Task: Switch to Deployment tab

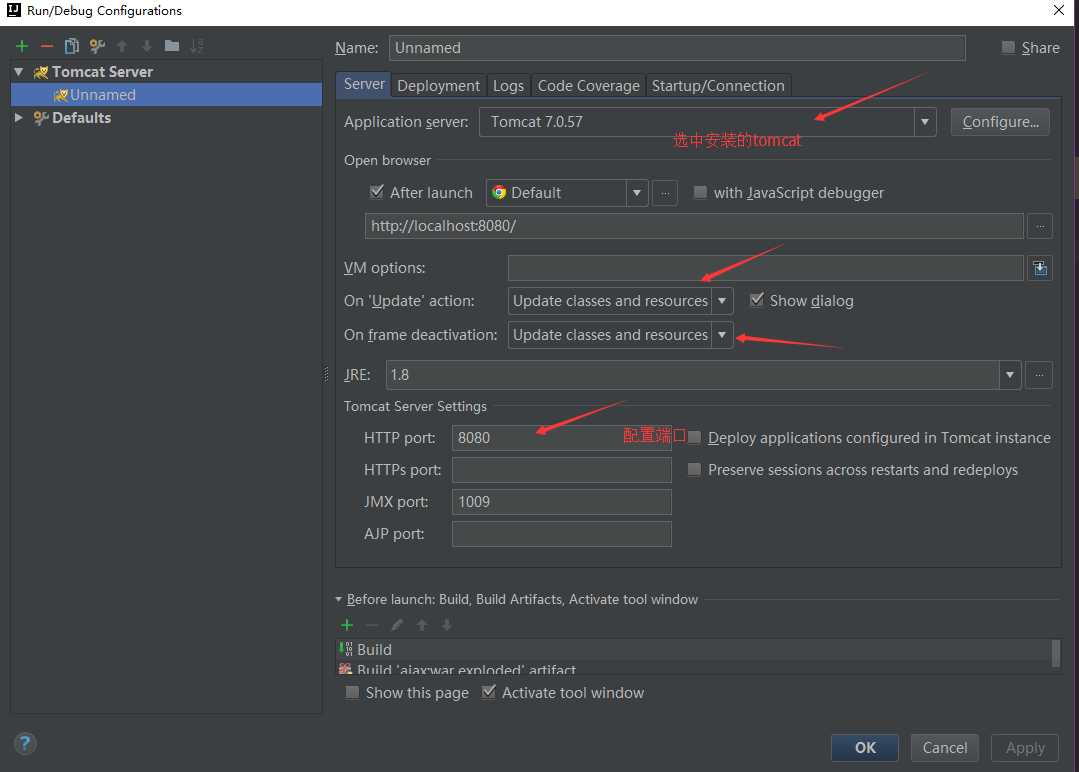Action: 438,85
